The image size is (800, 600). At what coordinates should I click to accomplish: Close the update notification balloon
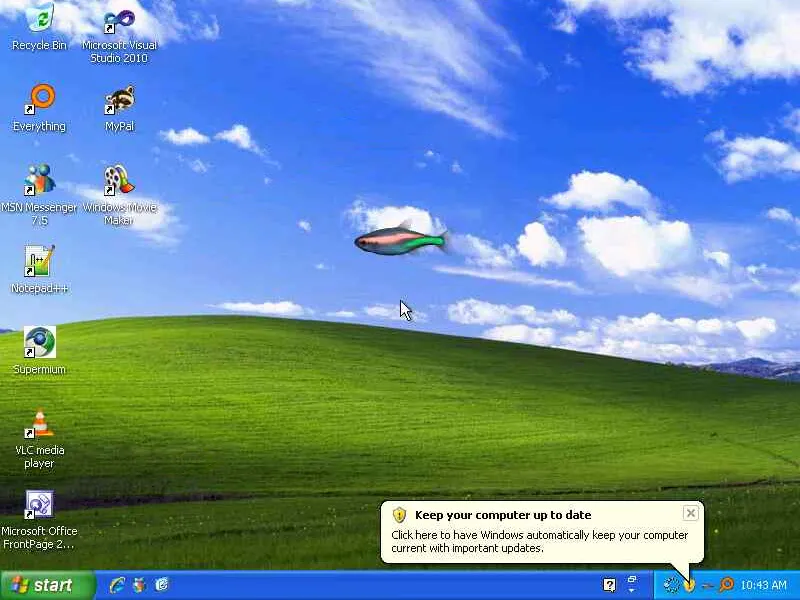point(690,513)
